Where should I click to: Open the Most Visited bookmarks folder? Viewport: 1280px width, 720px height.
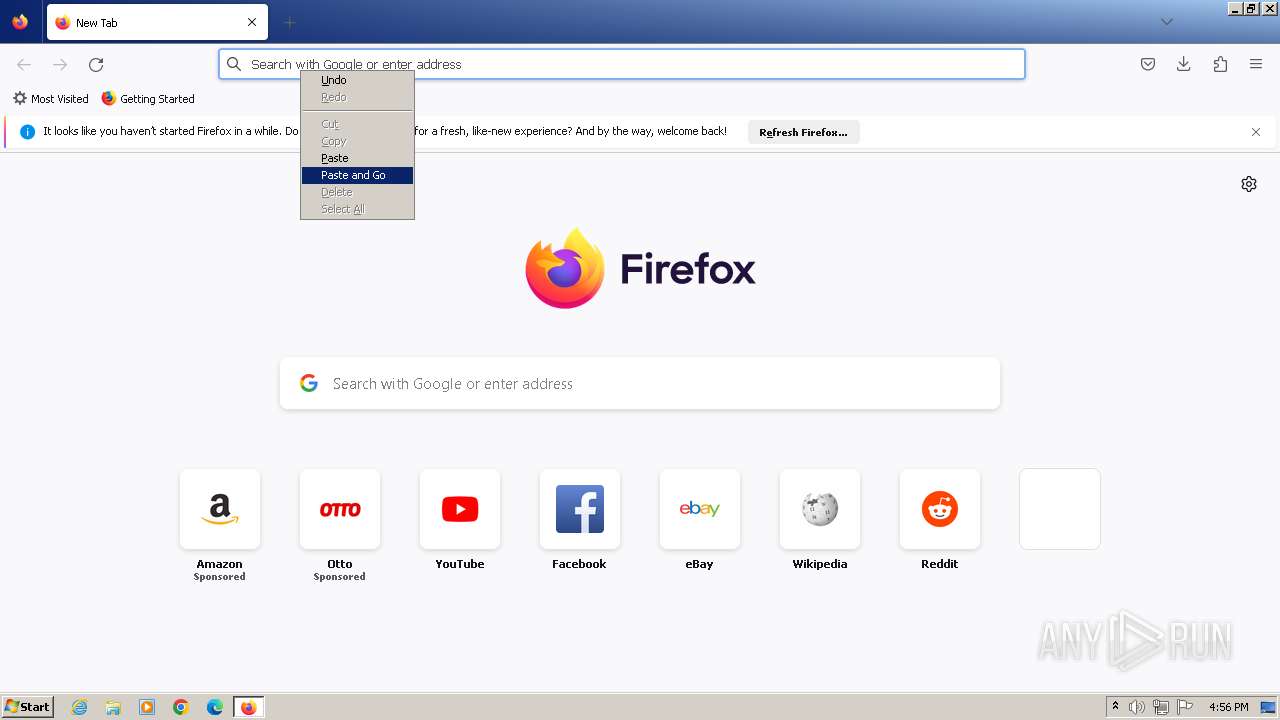pyautogui.click(x=50, y=99)
